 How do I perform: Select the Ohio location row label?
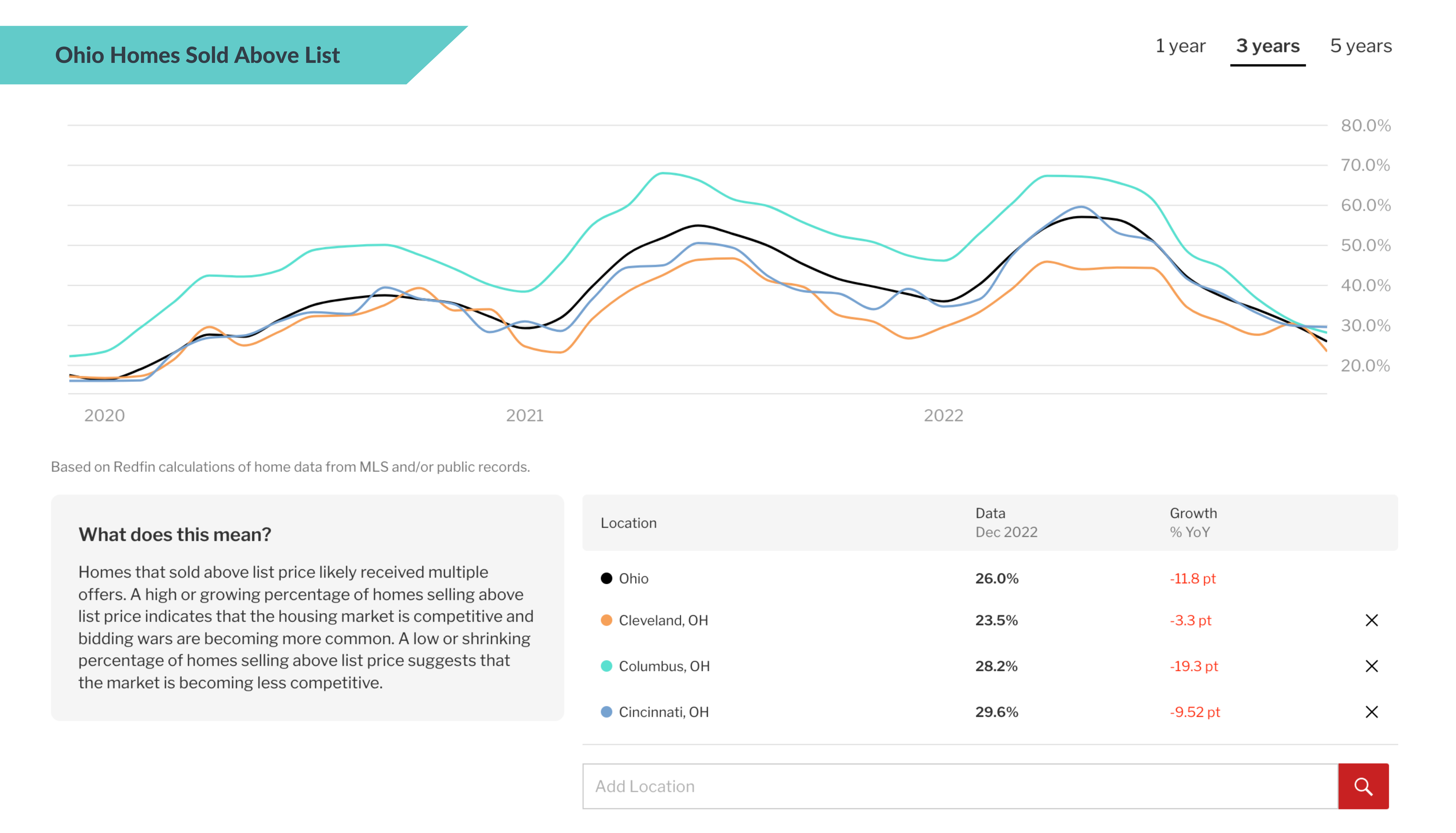[633, 578]
